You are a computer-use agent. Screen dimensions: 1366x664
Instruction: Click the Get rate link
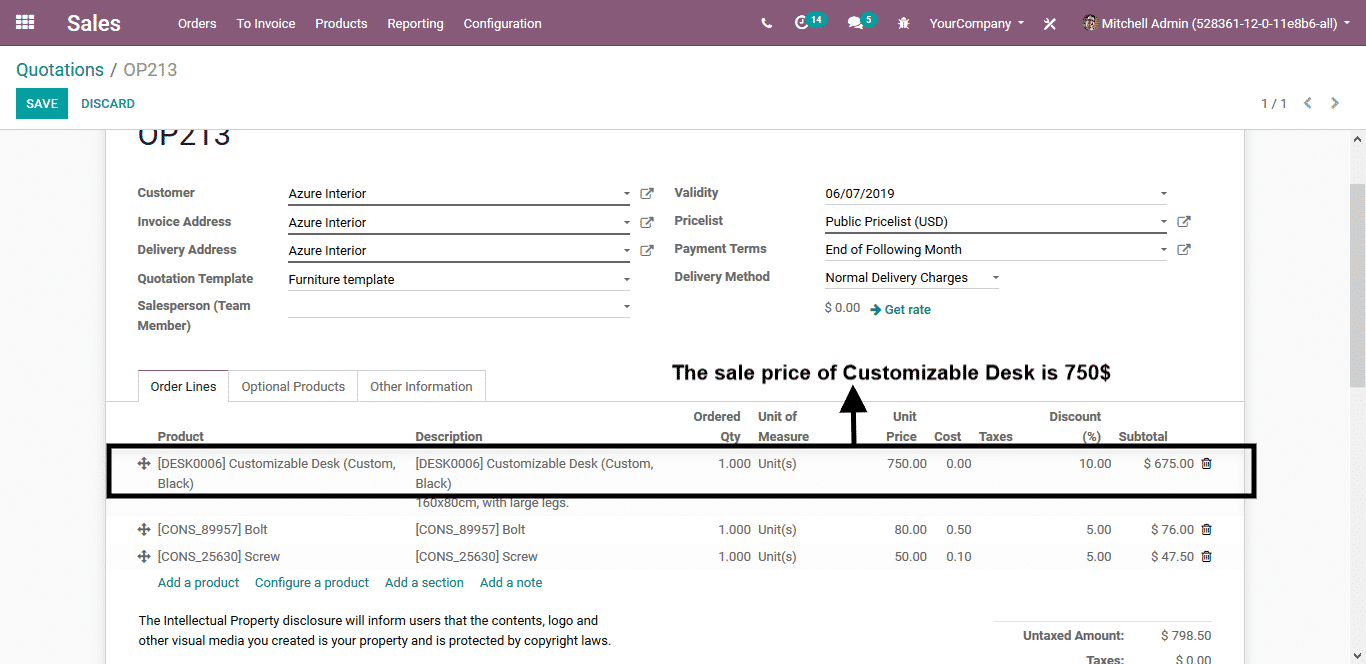tap(901, 310)
